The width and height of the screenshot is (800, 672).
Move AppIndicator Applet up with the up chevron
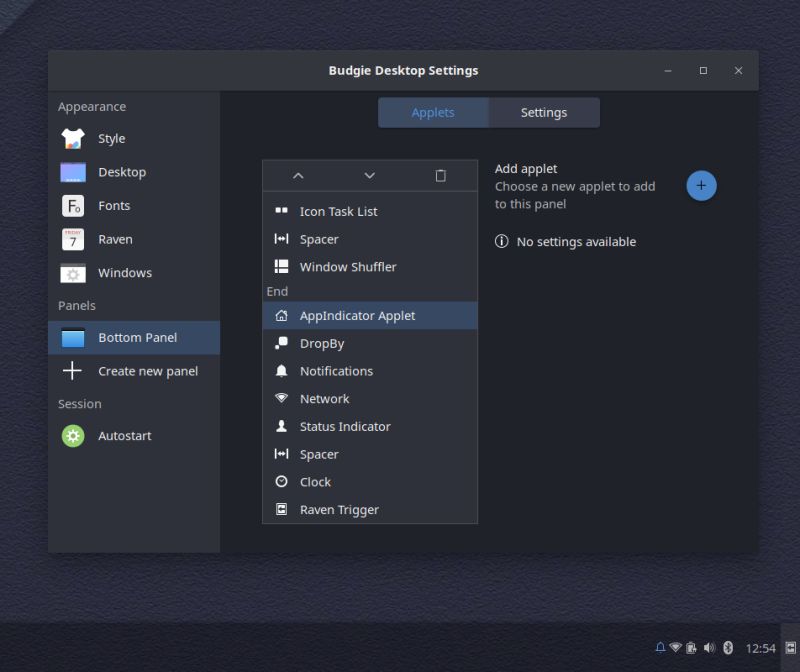(297, 175)
